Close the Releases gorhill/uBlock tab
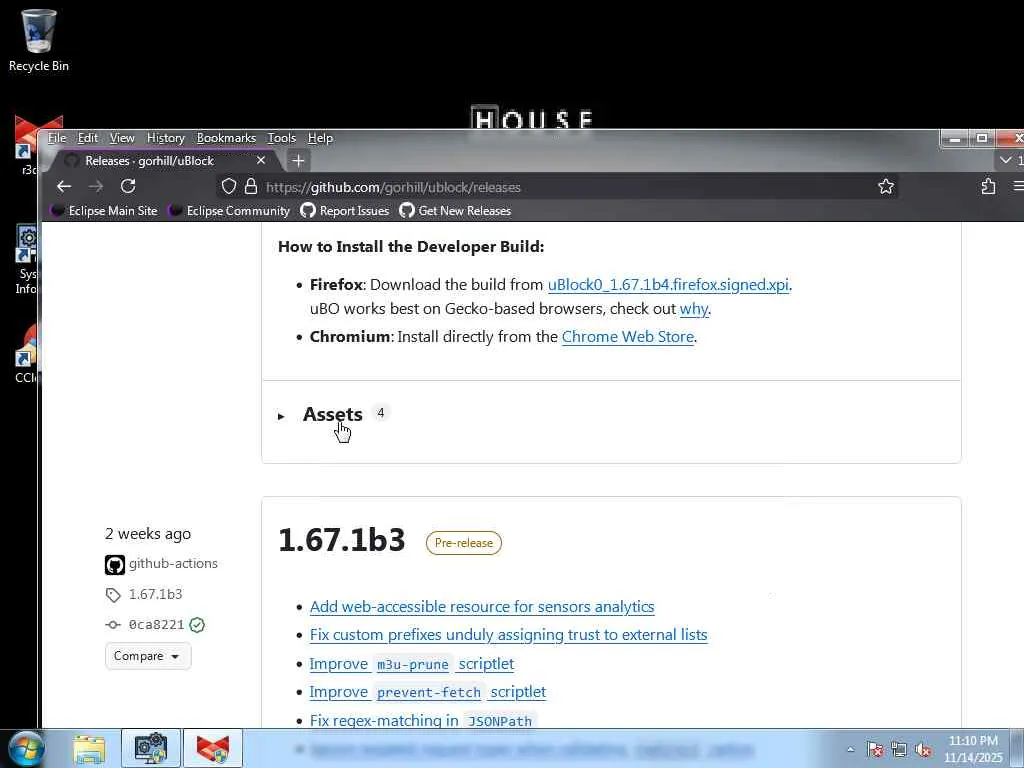Screen dimensions: 1024x768 (x=261, y=160)
